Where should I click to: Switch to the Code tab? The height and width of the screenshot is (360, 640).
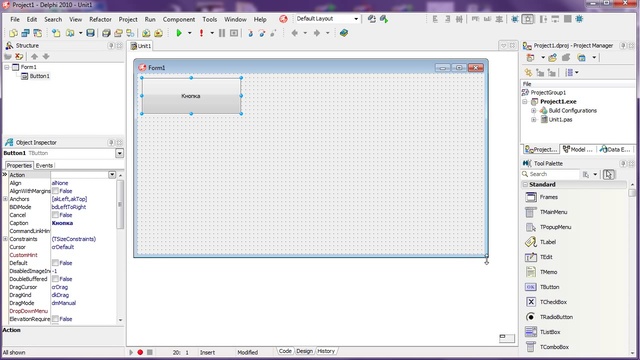coord(285,351)
